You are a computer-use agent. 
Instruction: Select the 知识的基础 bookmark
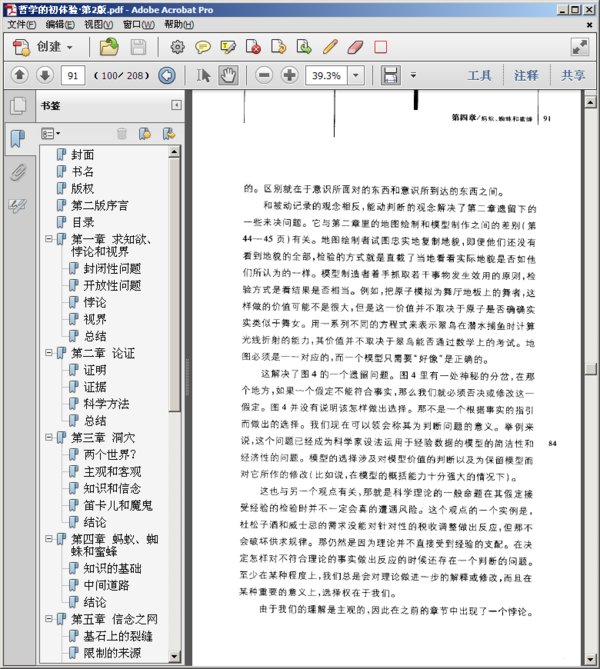tap(112, 568)
